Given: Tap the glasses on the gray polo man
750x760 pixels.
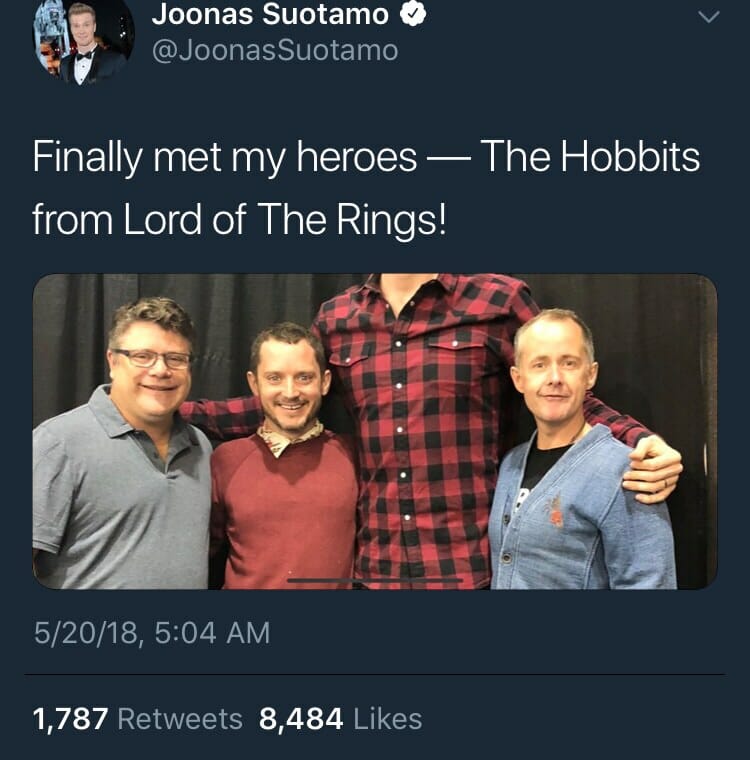Looking at the screenshot, I should 152,357.
